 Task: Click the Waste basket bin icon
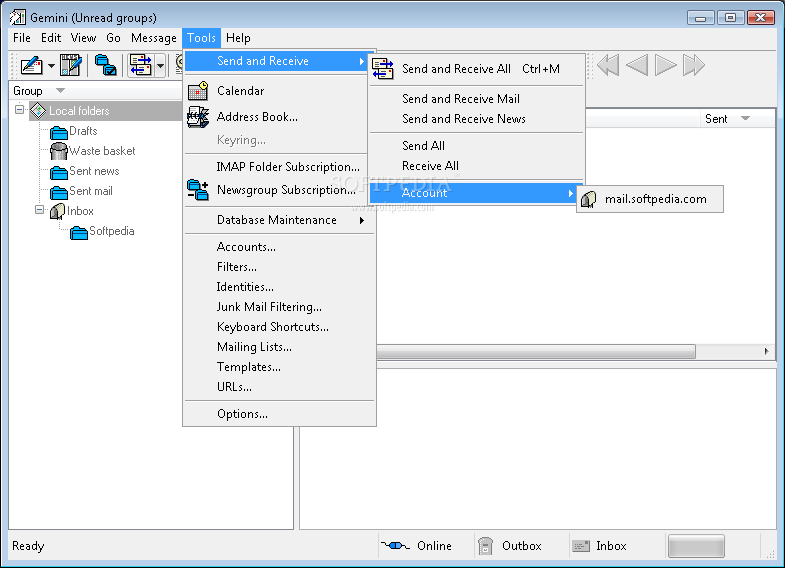[x=59, y=151]
